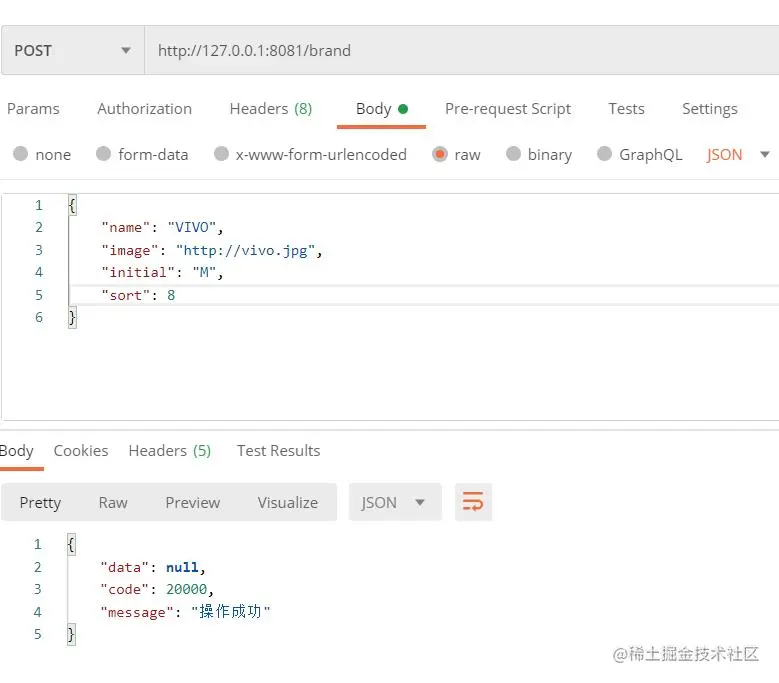Viewport: 779px width, 683px height.
Task: Click the request URL input field
Action: pyautogui.click(x=462, y=50)
